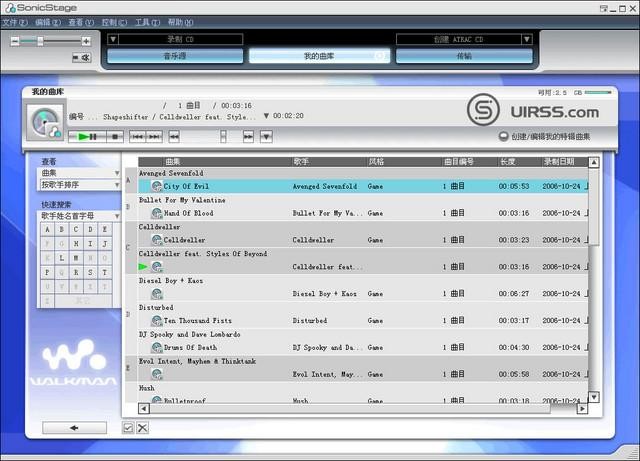Select the letter A quick-search key
Image resolution: width=640 pixels, height=461 pixels.
coord(46,229)
